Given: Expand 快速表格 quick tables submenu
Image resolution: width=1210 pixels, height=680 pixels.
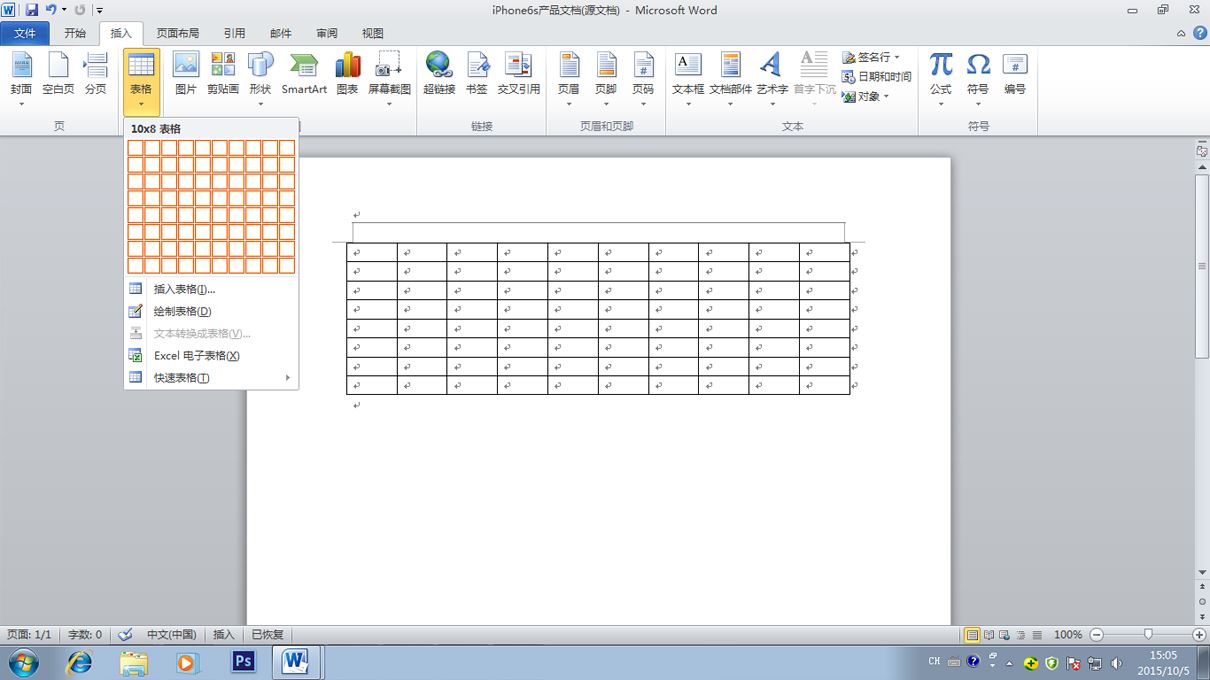Looking at the screenshot, I should (x=211, y=377).
